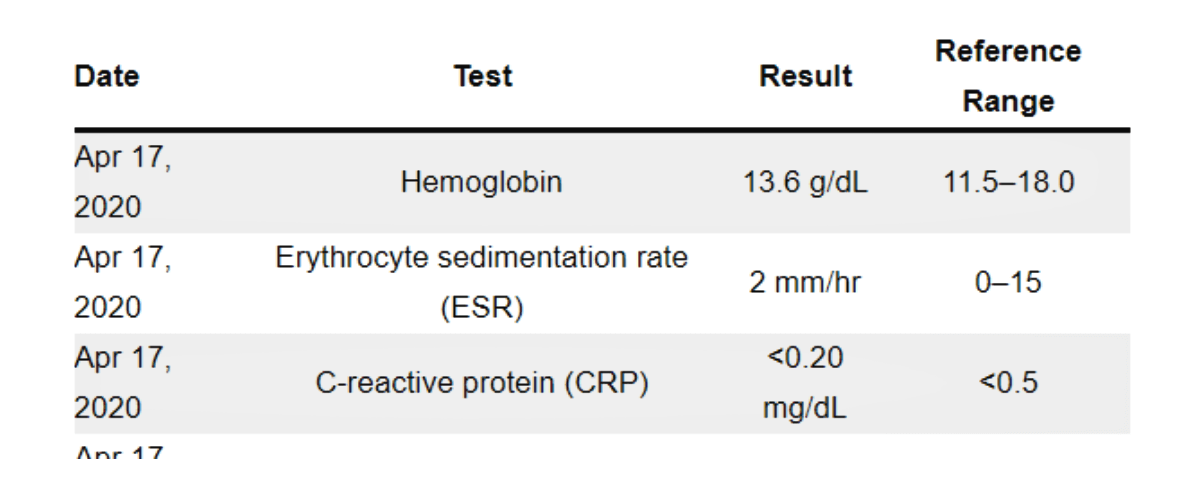Viewport: 1200px width, 500px height.
Task: Select the 13.6 g/dL result value
Action: pyautogui.click(x=806, y=183)
